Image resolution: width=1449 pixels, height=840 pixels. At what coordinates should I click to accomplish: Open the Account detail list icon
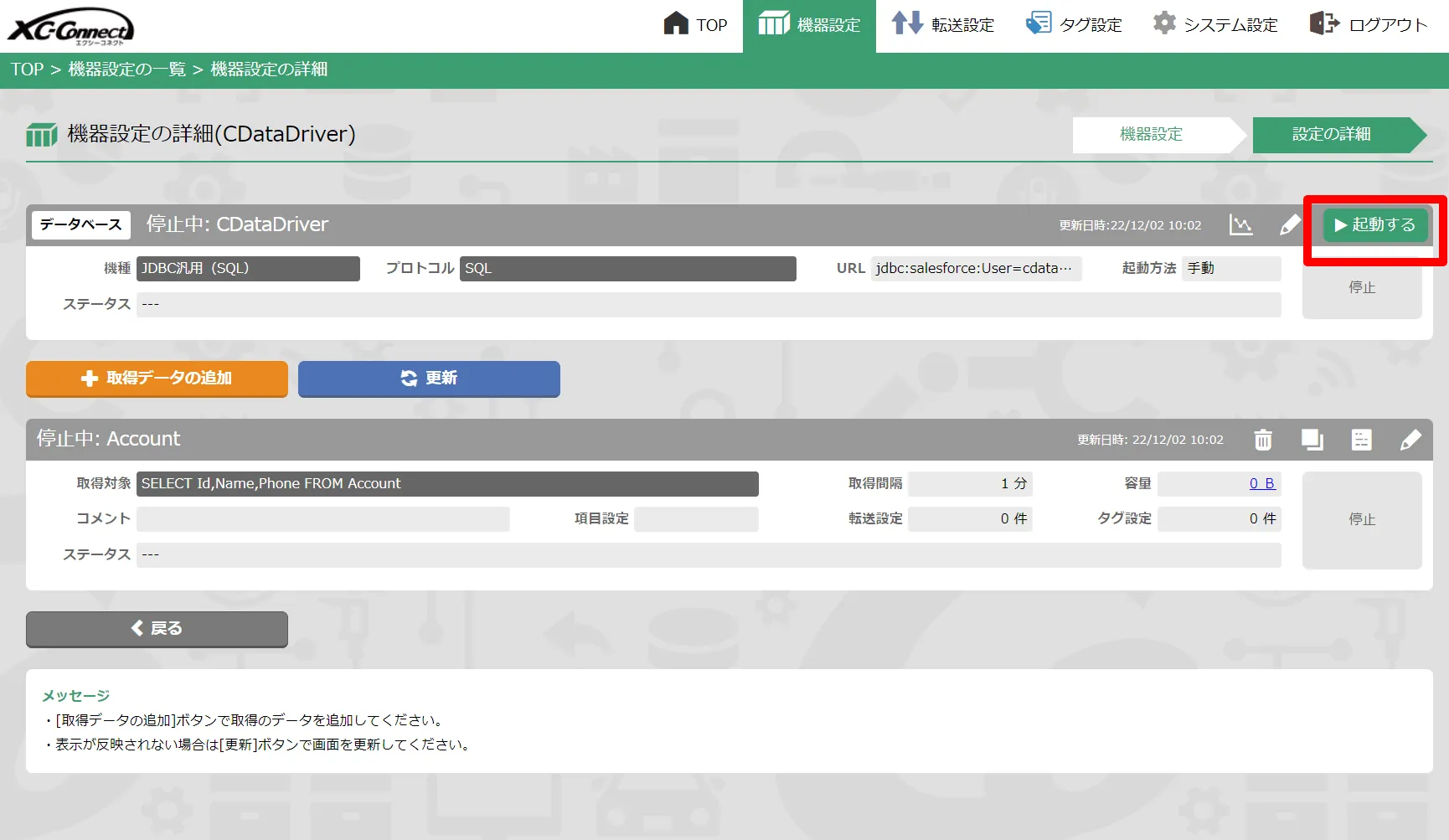(x=1361, y=439)
